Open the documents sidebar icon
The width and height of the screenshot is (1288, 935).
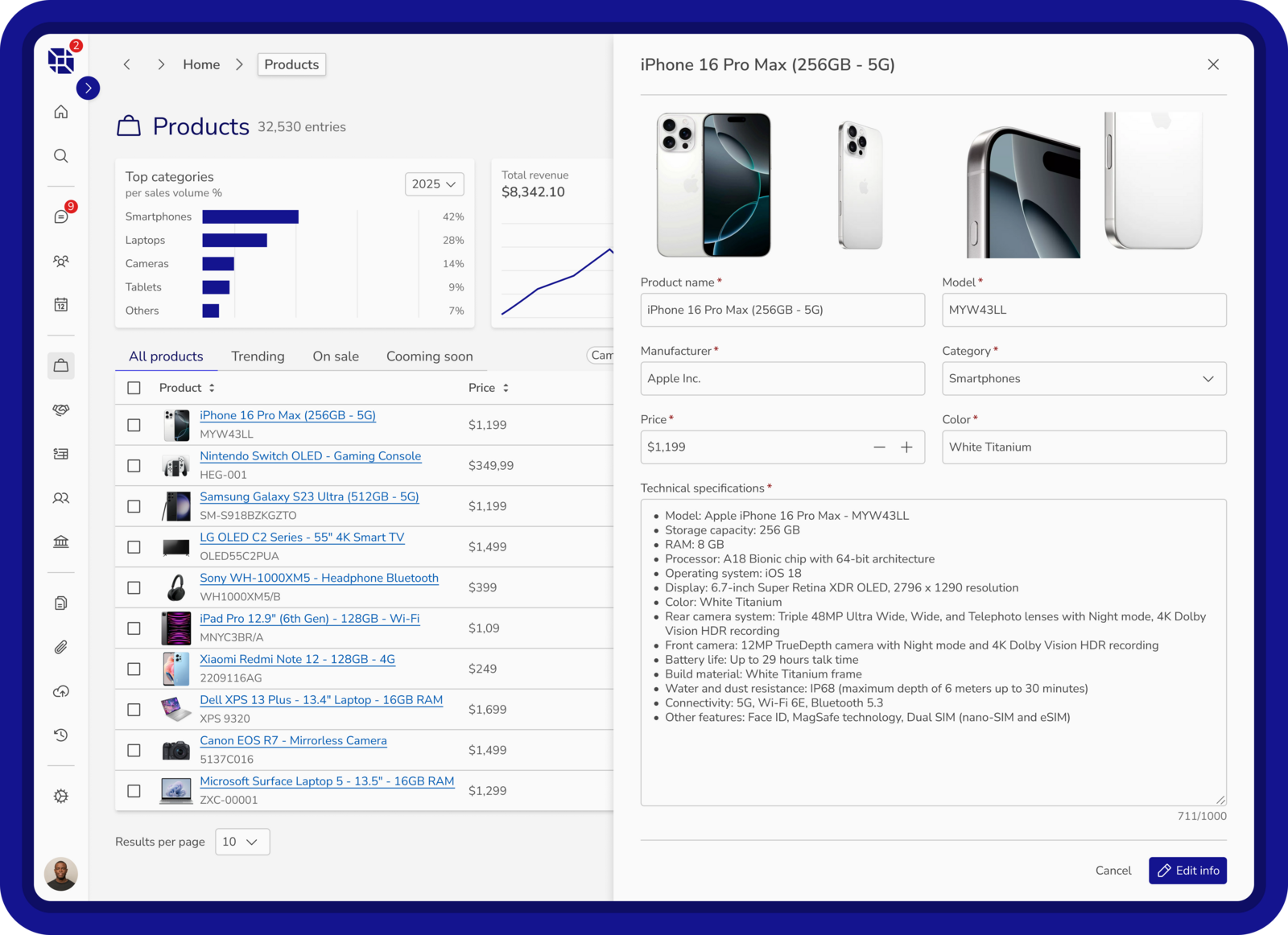tap(61, 603)
